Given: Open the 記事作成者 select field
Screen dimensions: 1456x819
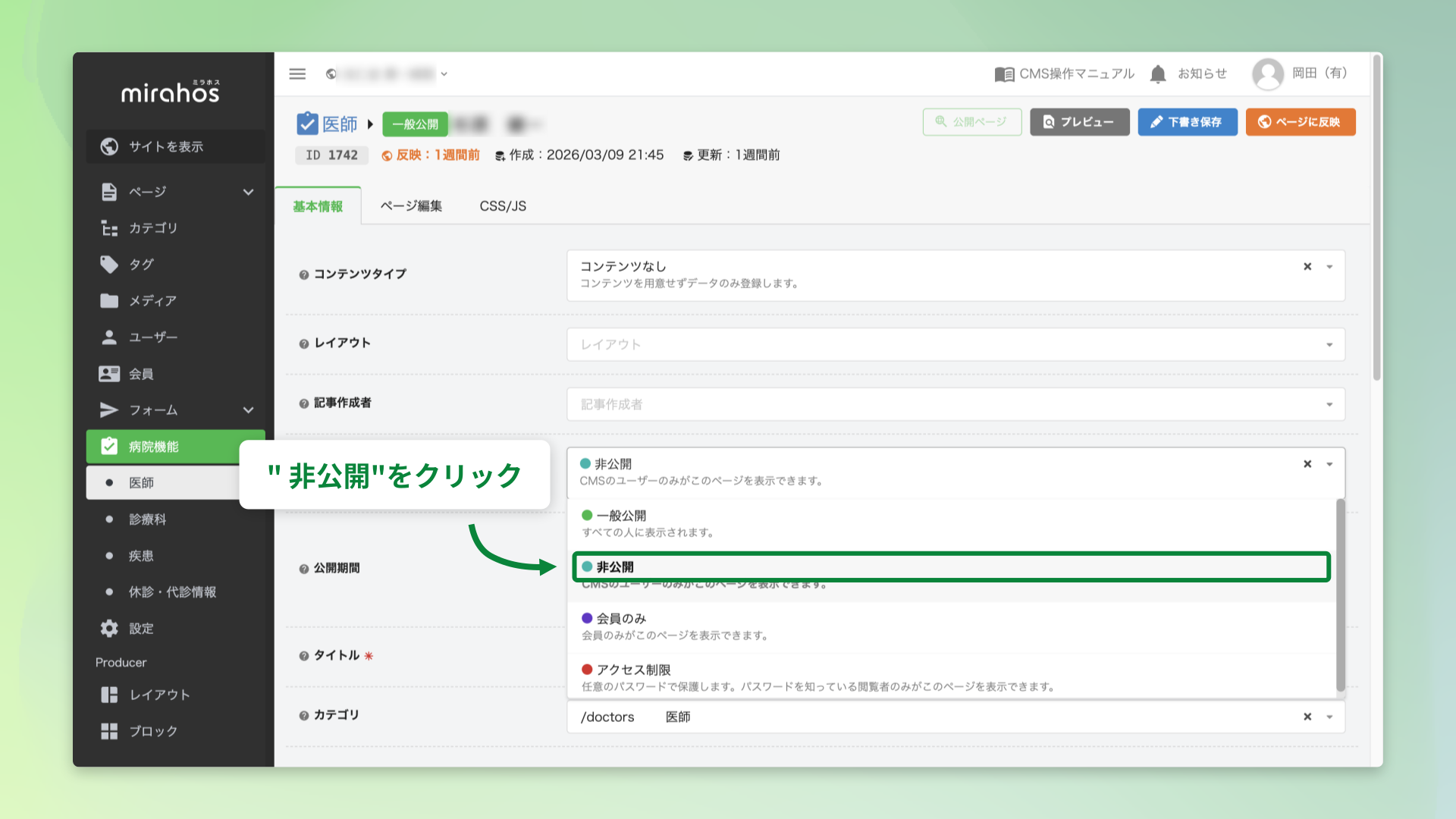Looking at the screenshot, I should click(955, 404).
